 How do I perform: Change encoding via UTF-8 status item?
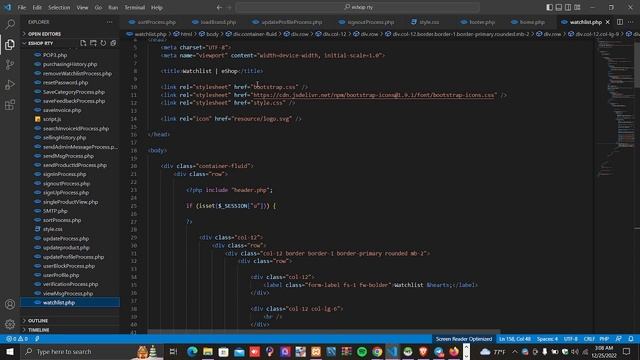571,339
